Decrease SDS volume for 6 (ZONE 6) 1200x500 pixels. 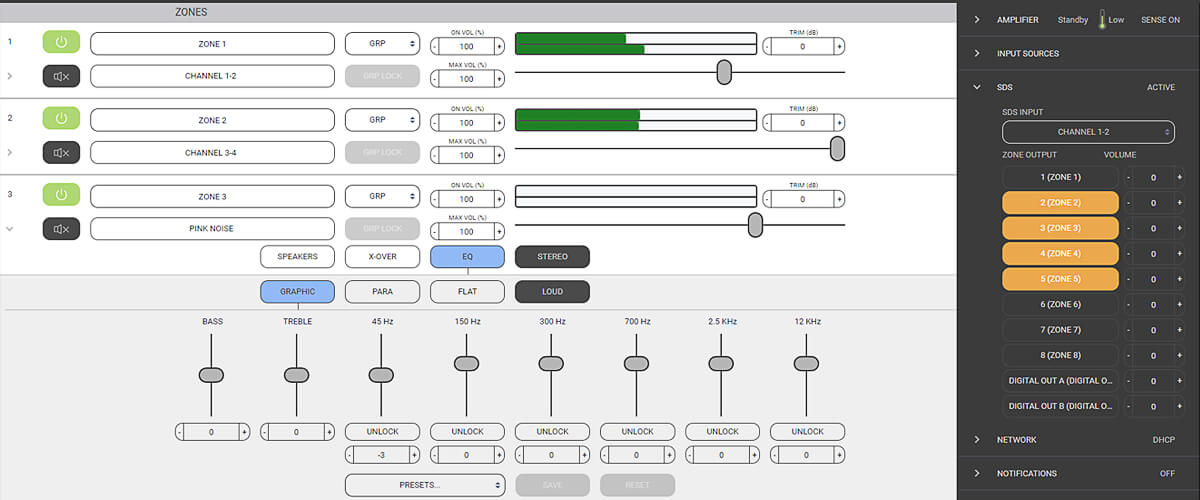pos(1130,305)
